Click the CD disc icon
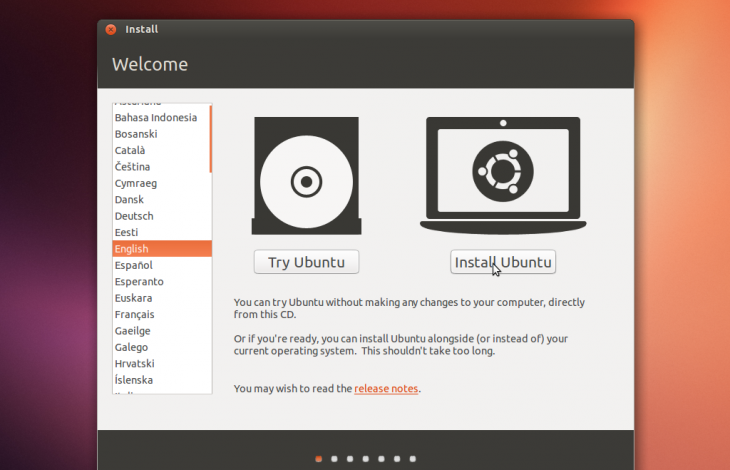730x470 pixels. coord(306,176)
